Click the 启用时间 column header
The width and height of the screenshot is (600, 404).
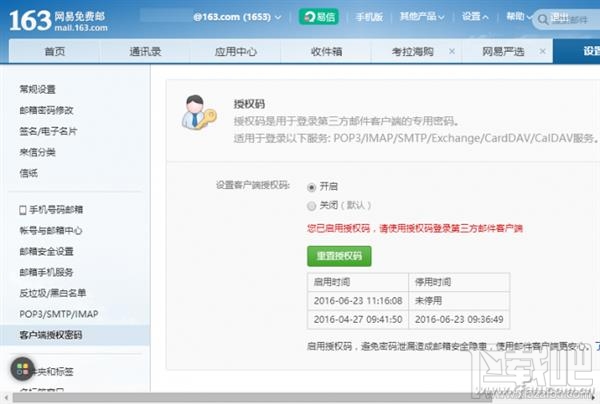pos(358,282)
